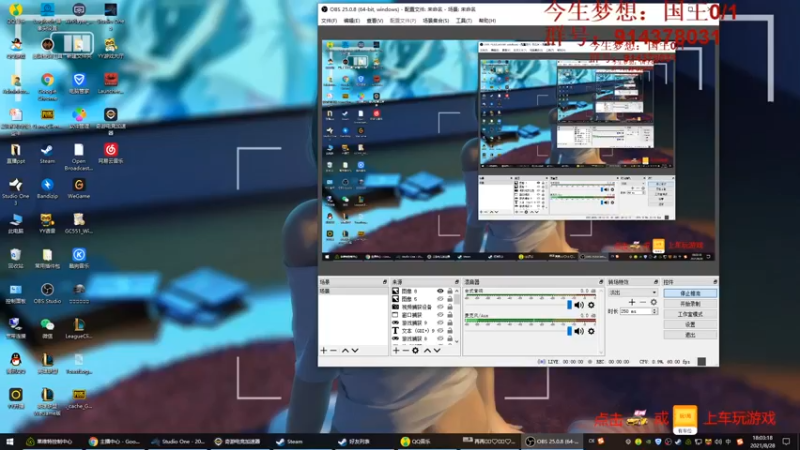Open the 查看(V) menu
The image size is (800, 450).
coord(374,20)
